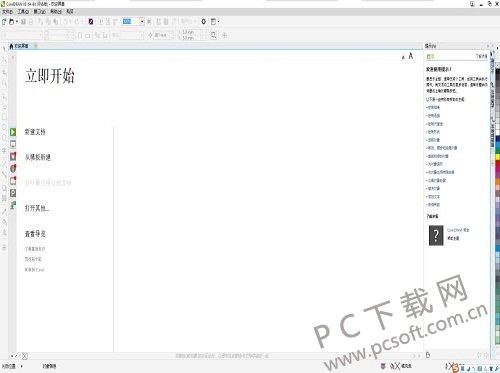Click the question mark help thumbnail
The width and height of the screenshot is (500, 373).
pos(436,235)
